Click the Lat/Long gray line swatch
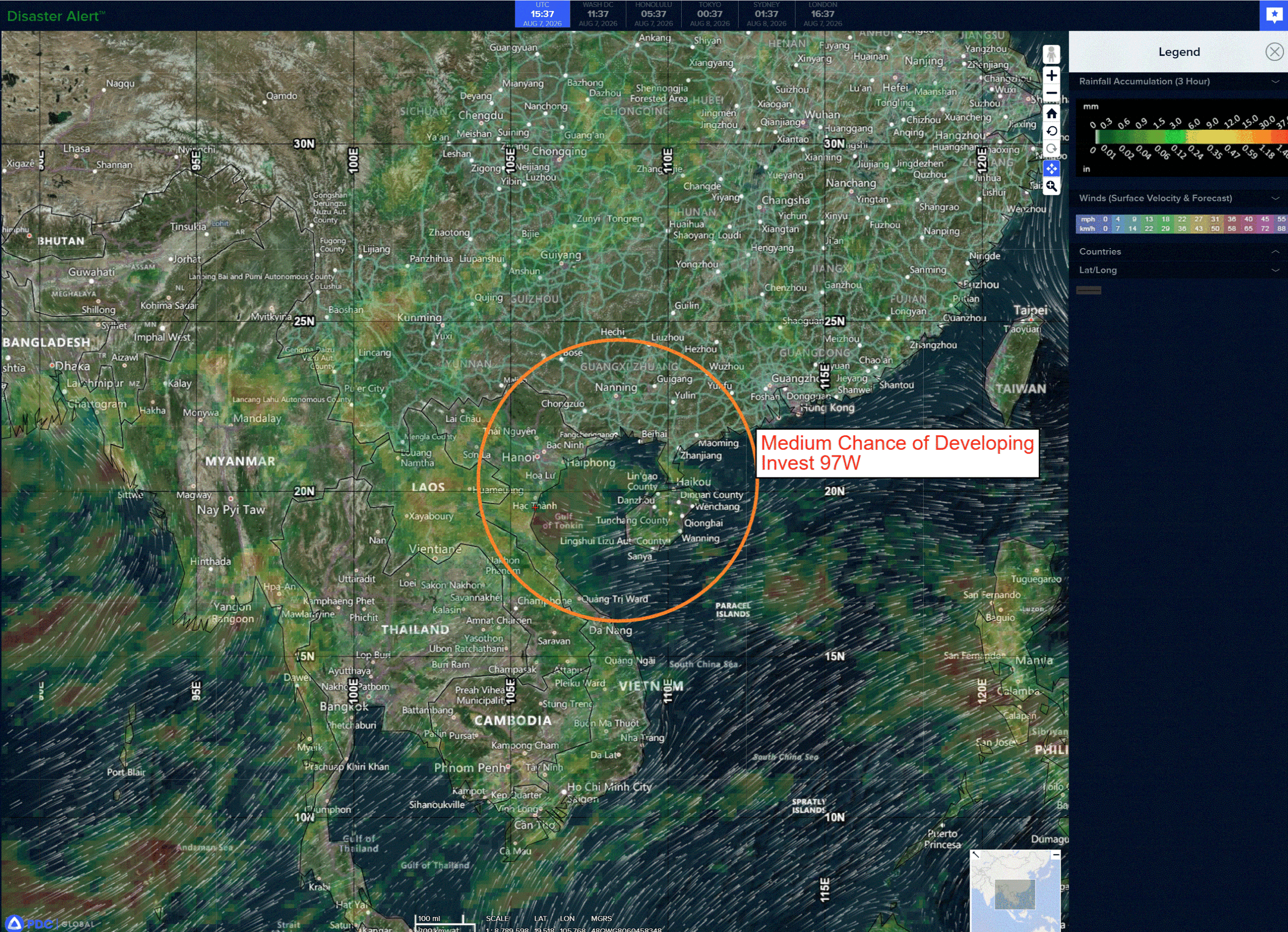Image resolution: width=1288 pixels, height=932 pixels. [1089, 290]
